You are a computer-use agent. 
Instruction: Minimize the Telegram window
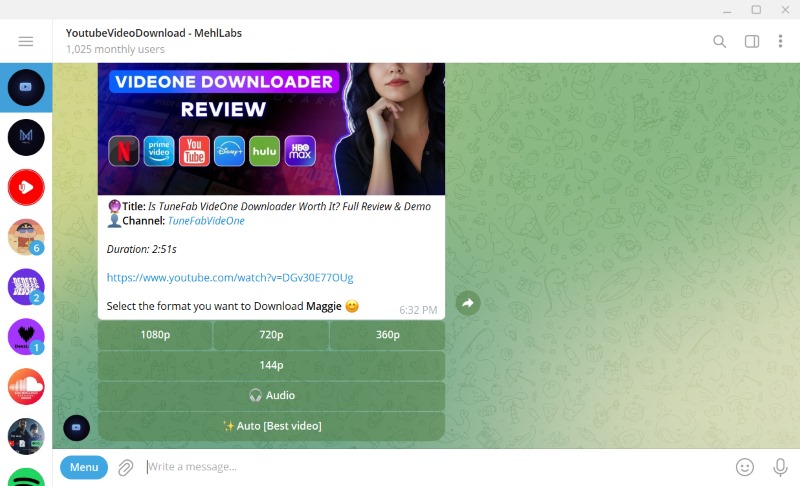coord(727,10)
